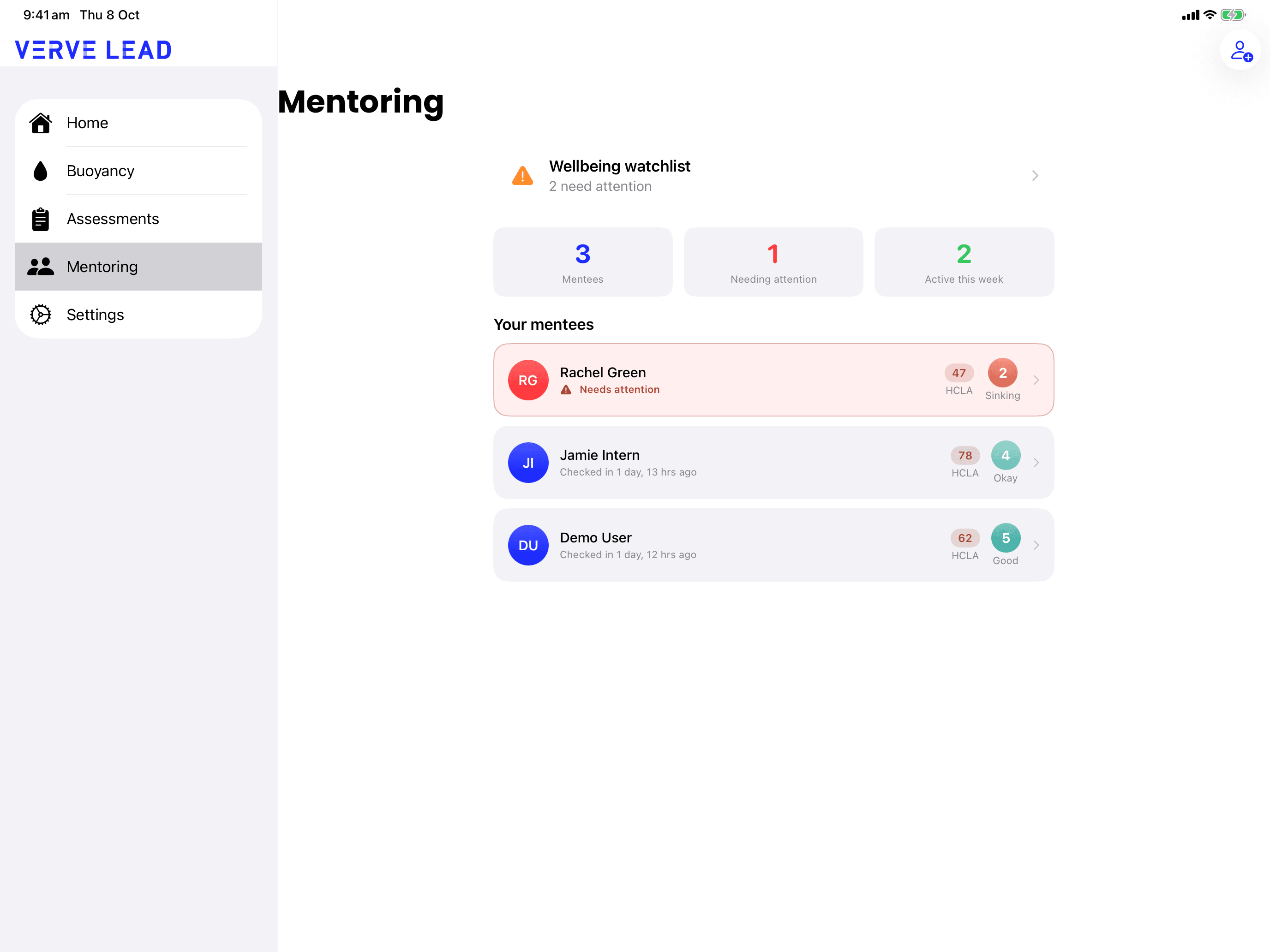Click Demo User's DU avatar
Viewport: 1270px width, 952px height.
pyautogui.click(x=528, y=545)
